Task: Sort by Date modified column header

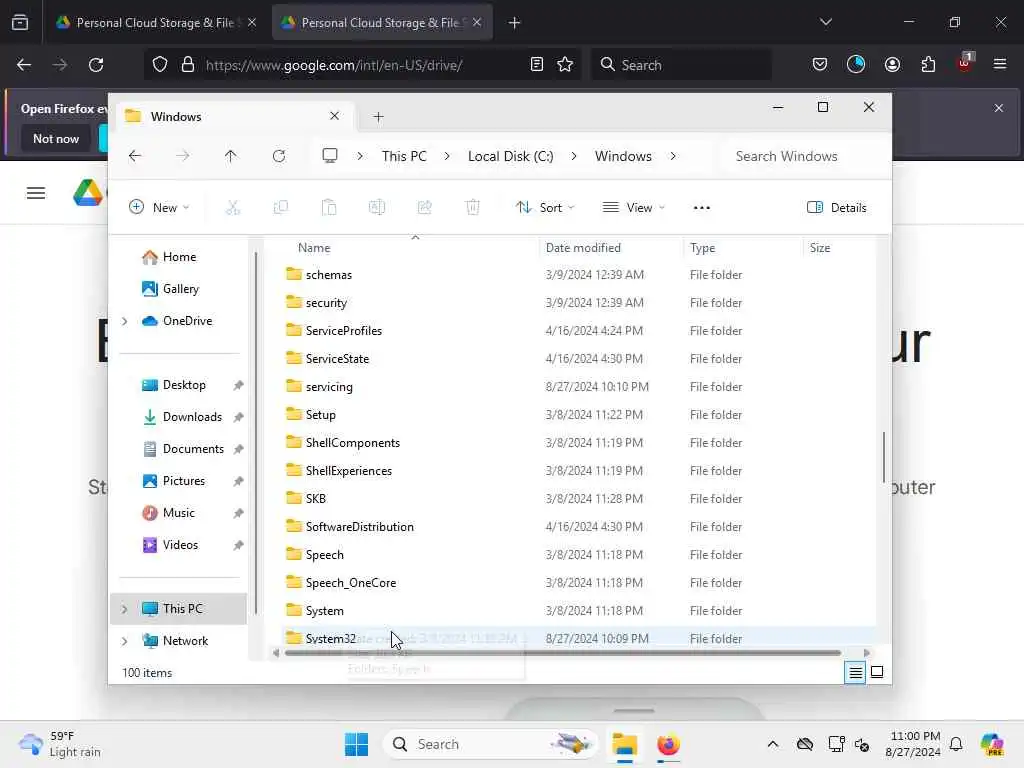Action: [x=583, y=248]
